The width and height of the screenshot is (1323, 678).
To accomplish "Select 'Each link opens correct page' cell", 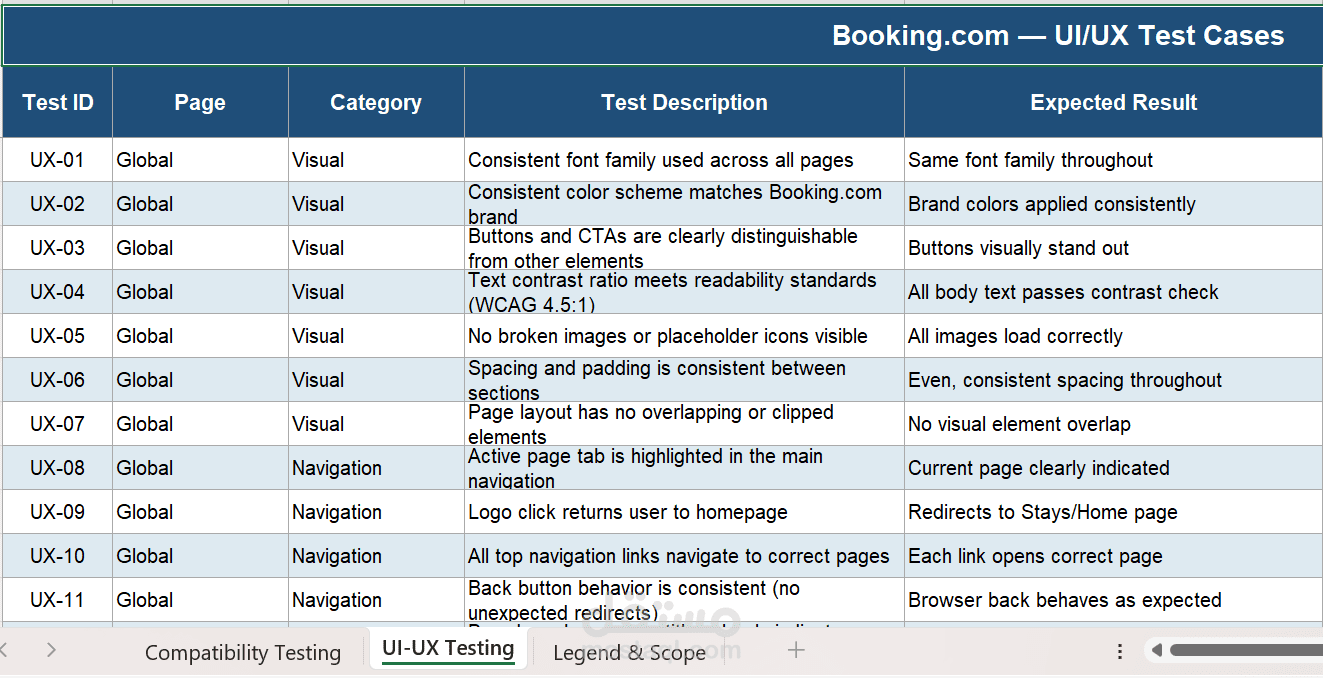I will 1113,556.
